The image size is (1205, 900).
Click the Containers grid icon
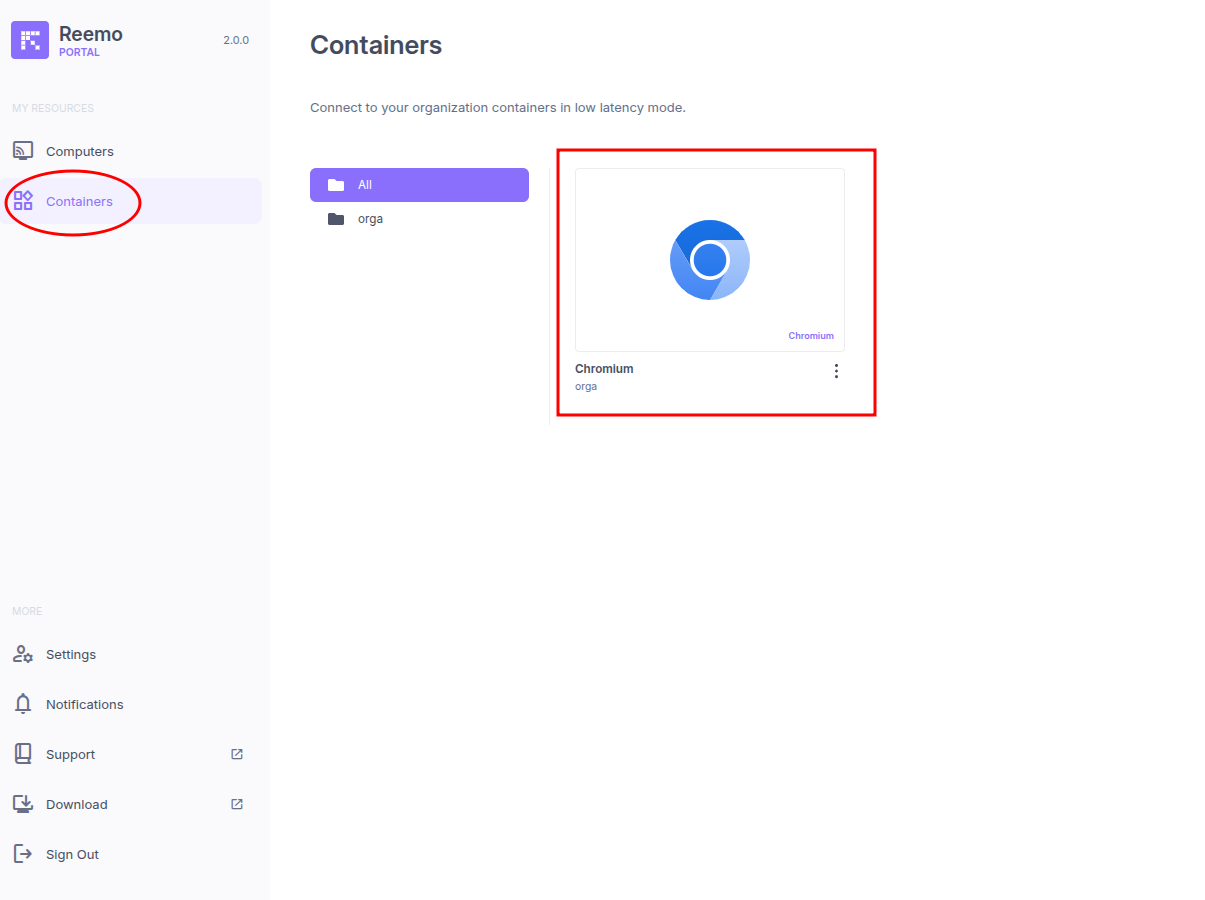coord(23,200)
